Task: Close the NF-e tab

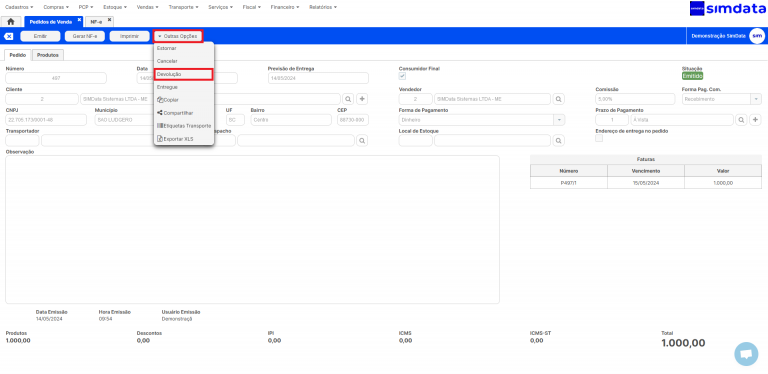Action: (x=109, y=20)
